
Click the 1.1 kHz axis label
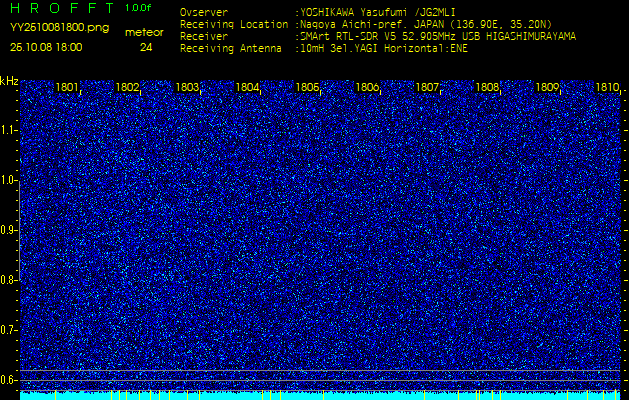click(8, 130)
